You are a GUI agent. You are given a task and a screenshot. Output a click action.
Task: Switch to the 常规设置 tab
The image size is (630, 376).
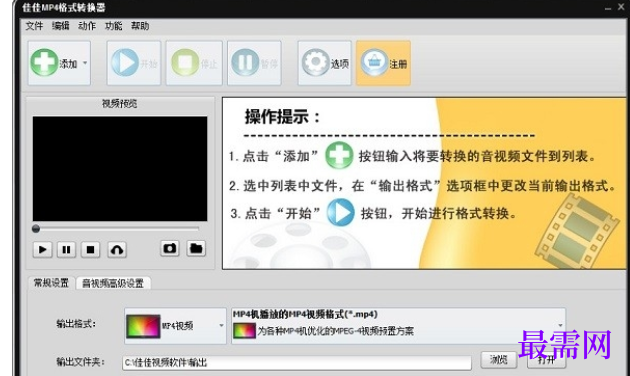point(51,283)
